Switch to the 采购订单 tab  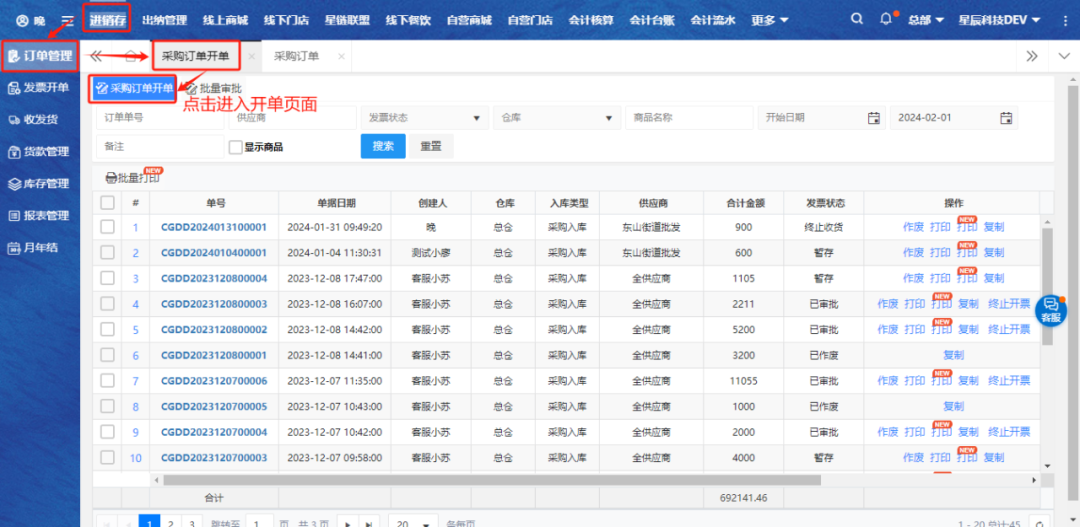point(296,57)
